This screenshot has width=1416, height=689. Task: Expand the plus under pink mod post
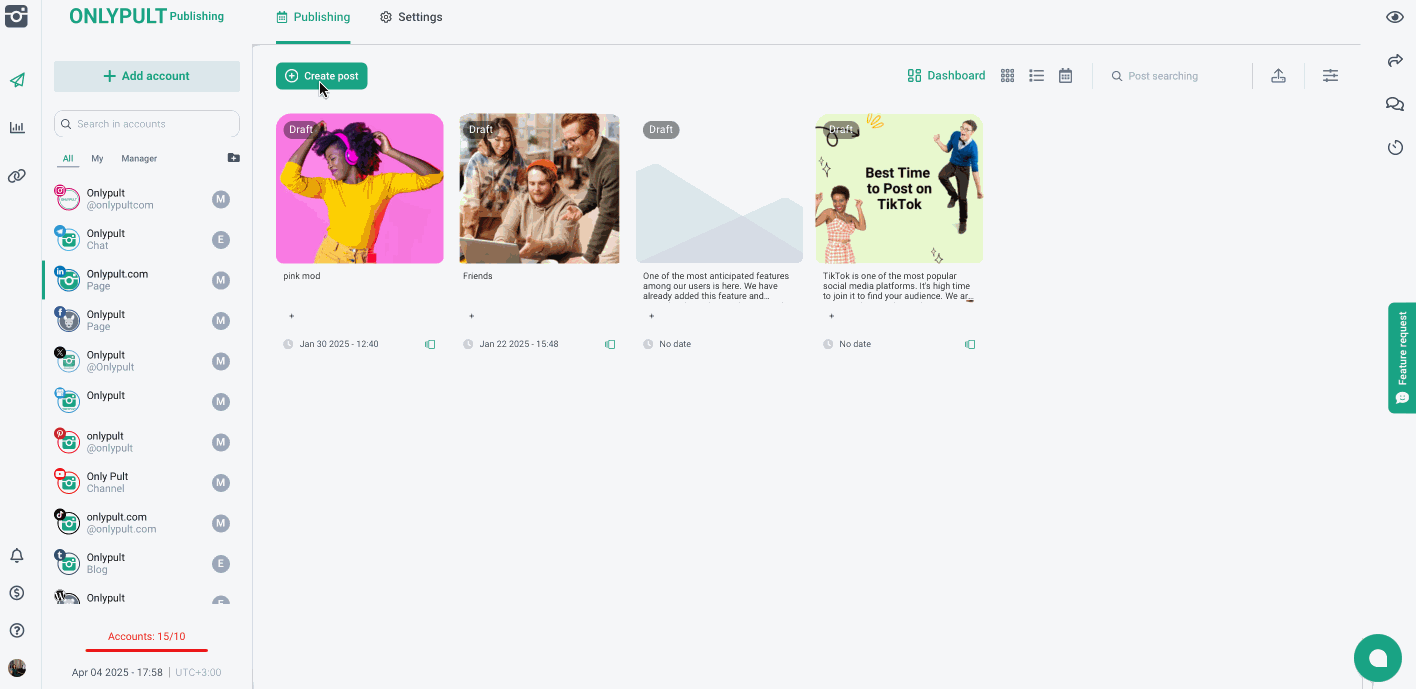pos(291,316)
